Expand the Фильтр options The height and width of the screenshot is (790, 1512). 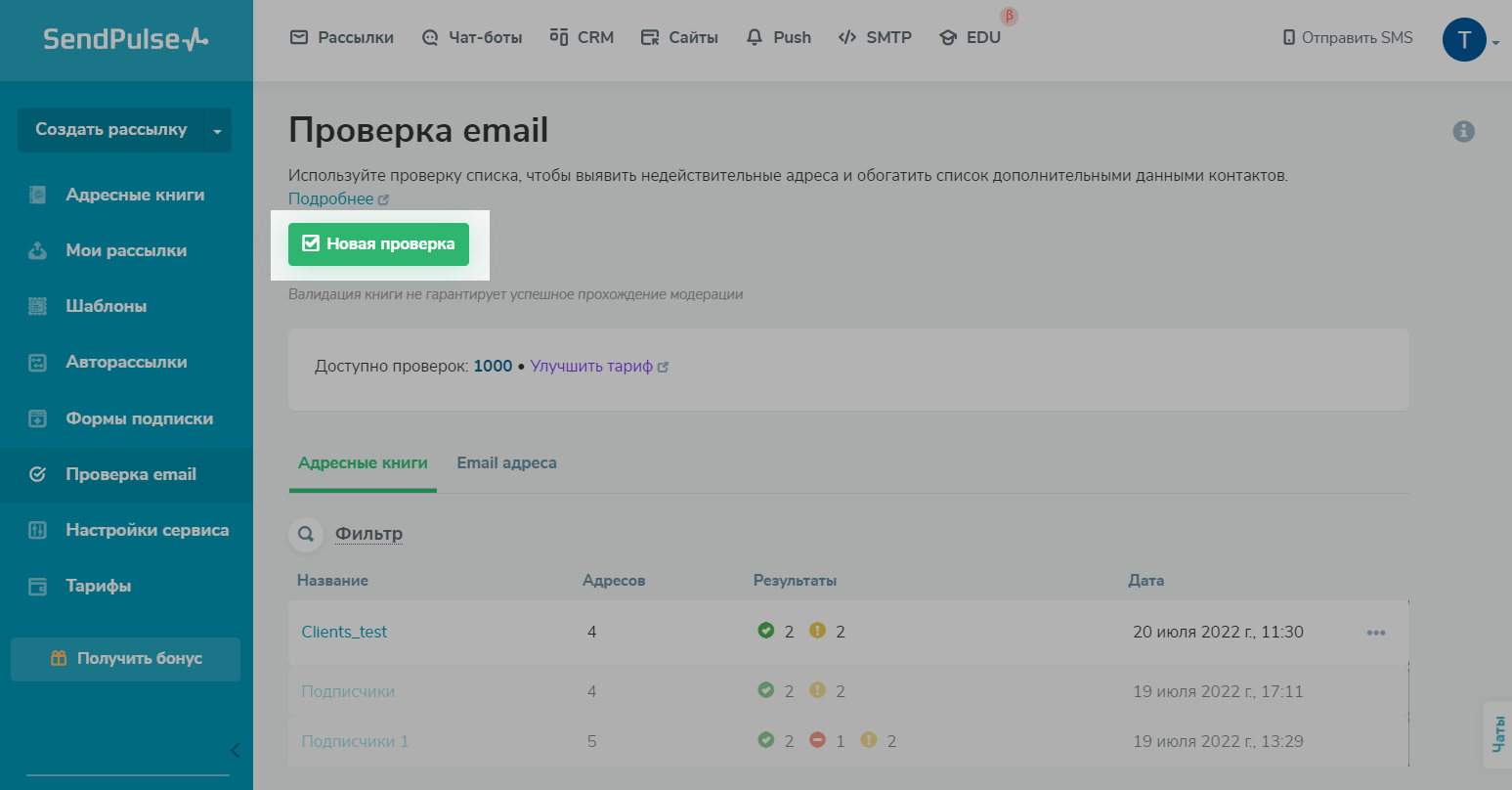point(368,534)
